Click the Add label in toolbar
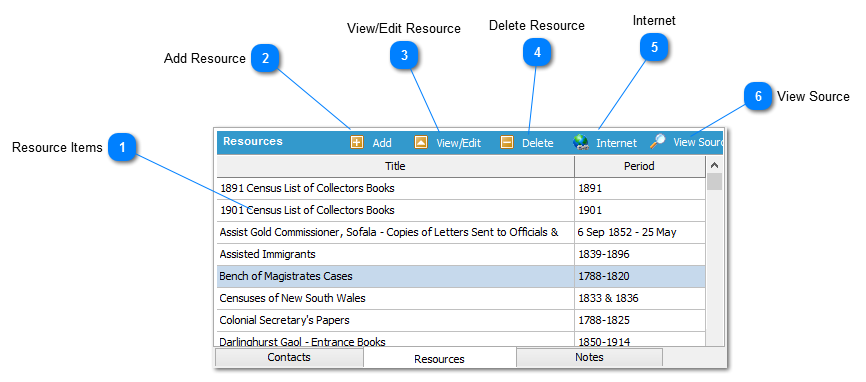The image size is (866, 382). click(382, 143)
